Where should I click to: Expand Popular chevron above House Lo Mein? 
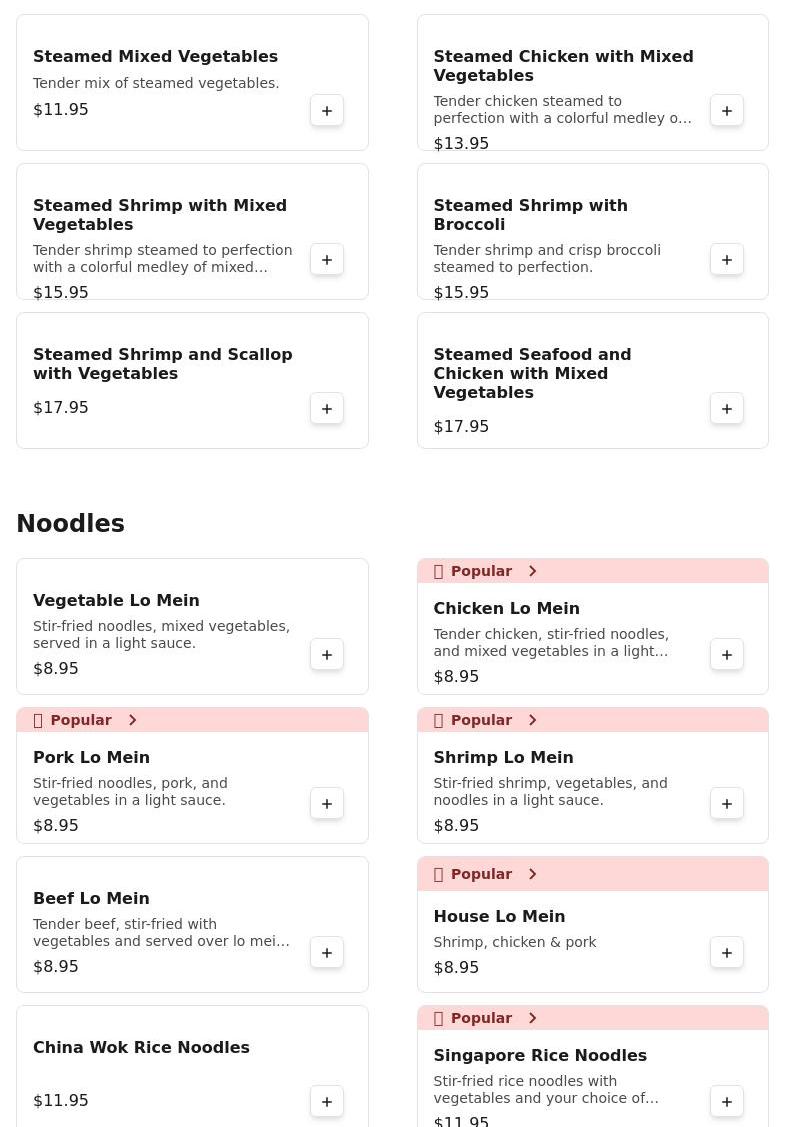pos(533,874)
